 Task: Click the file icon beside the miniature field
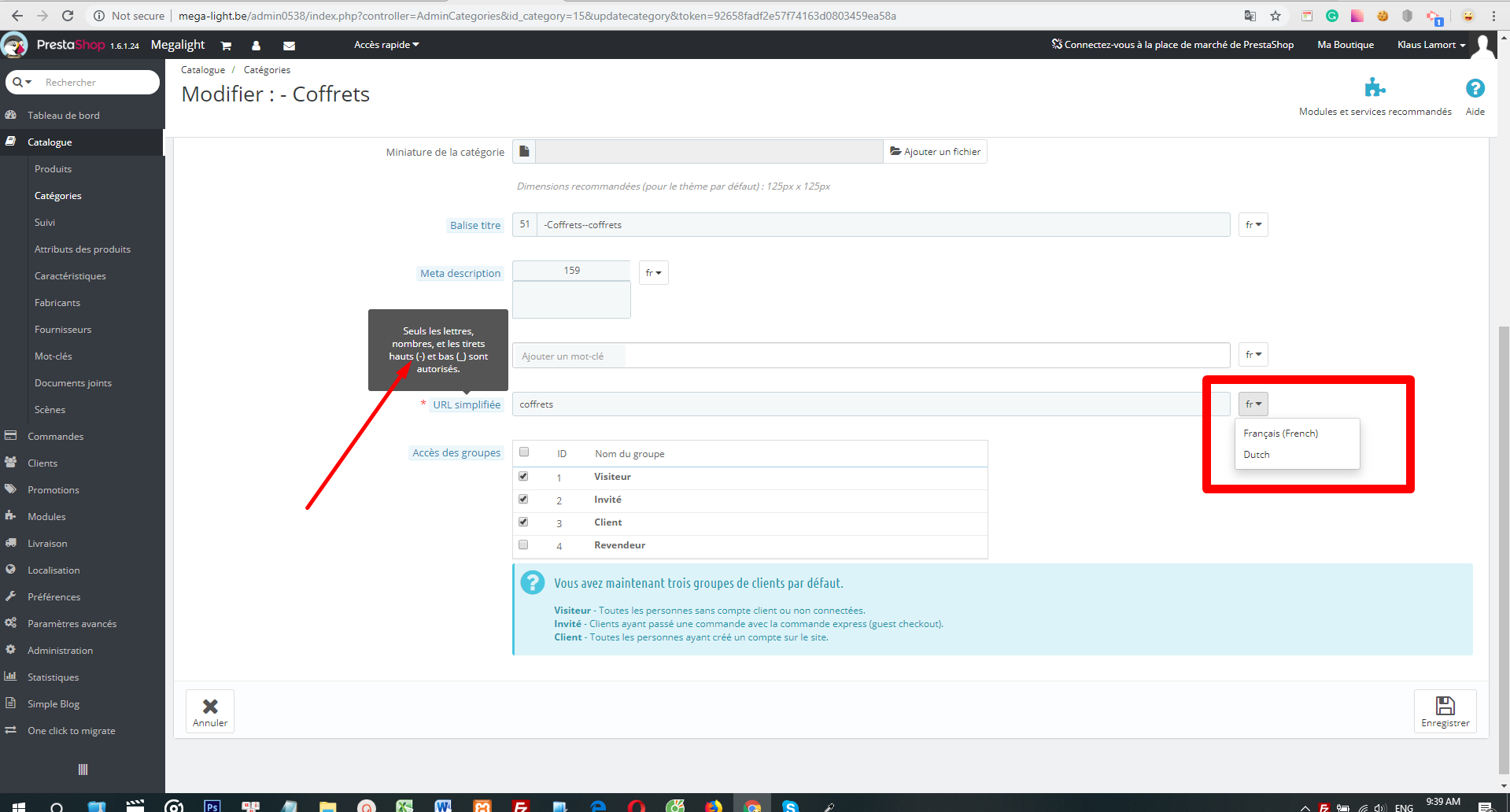tap(524, 151)
